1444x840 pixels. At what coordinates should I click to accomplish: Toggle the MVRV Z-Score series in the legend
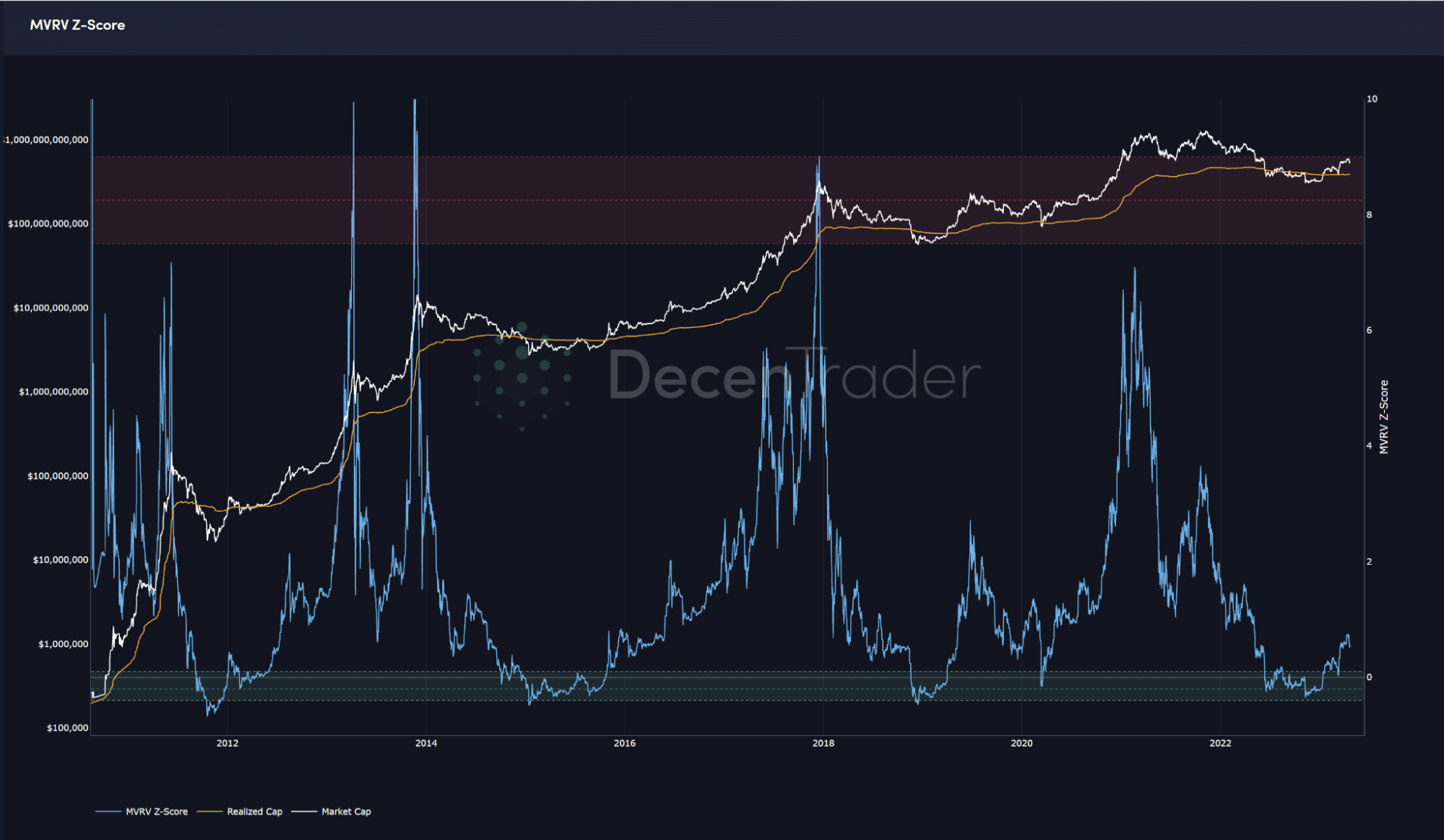coord(157,812)
